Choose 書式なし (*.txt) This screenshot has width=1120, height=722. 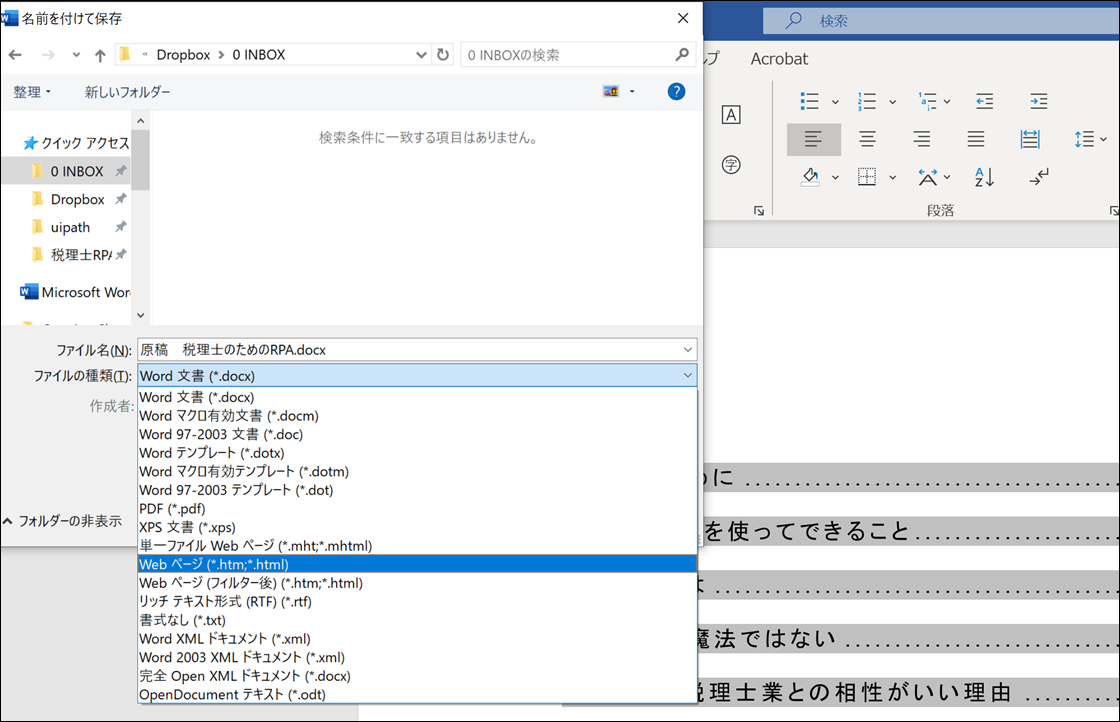(x=417, y=620)
